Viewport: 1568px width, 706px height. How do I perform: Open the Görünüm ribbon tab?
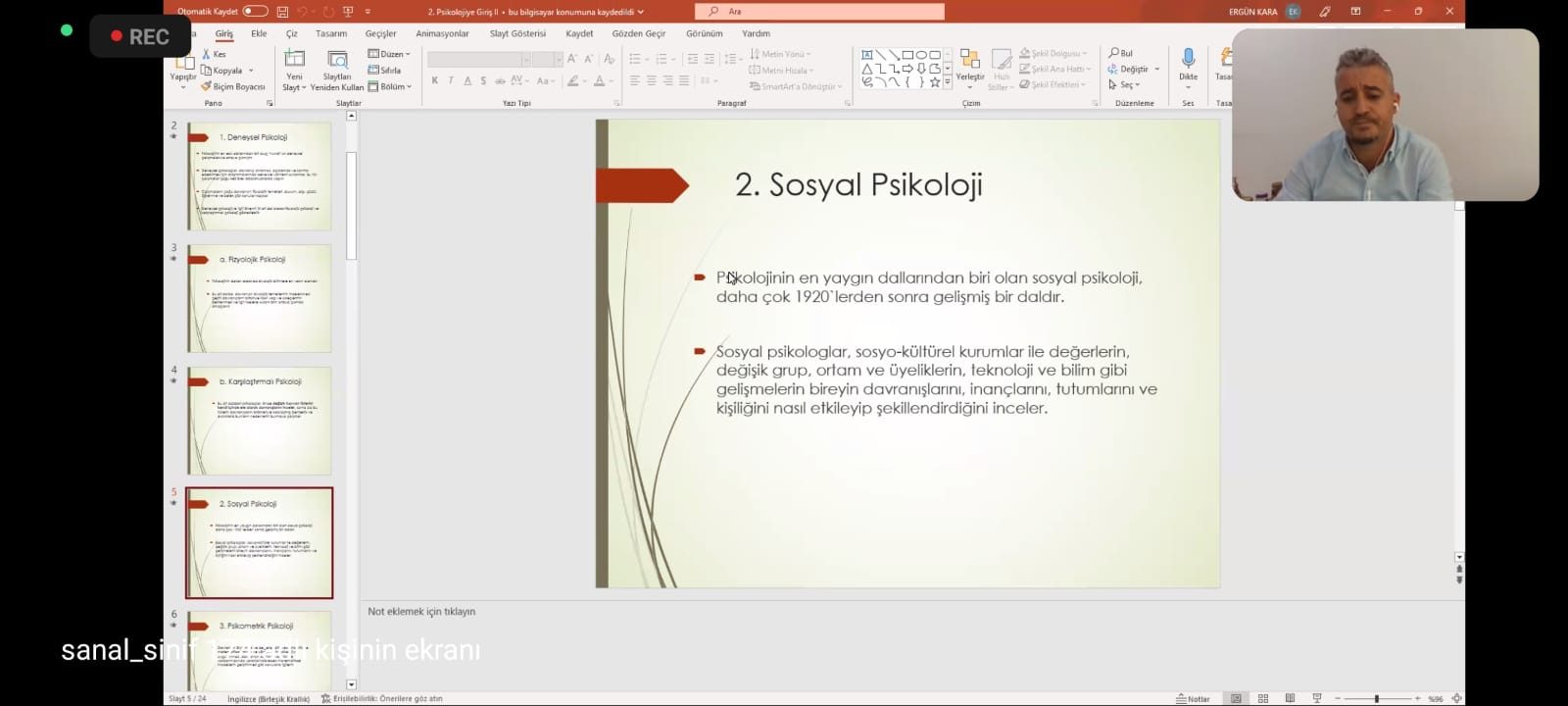[x=704, y=33]
